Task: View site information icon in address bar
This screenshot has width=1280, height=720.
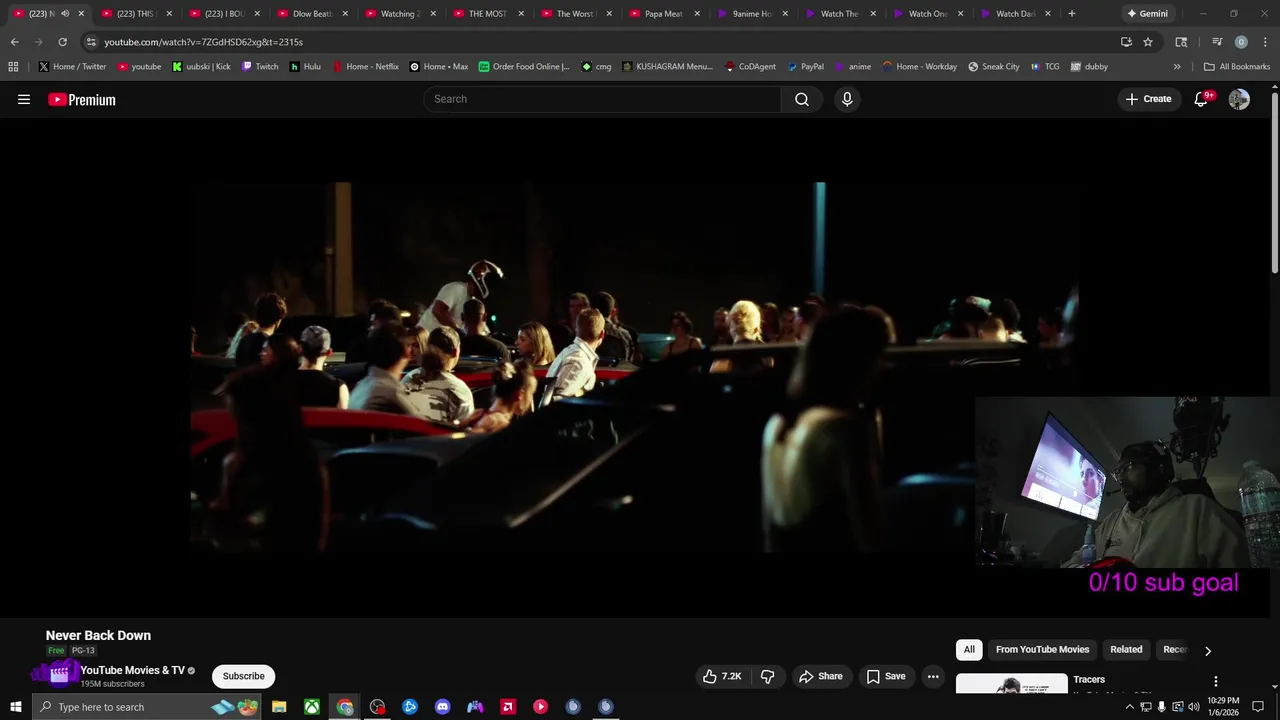Action: (90, 42)
